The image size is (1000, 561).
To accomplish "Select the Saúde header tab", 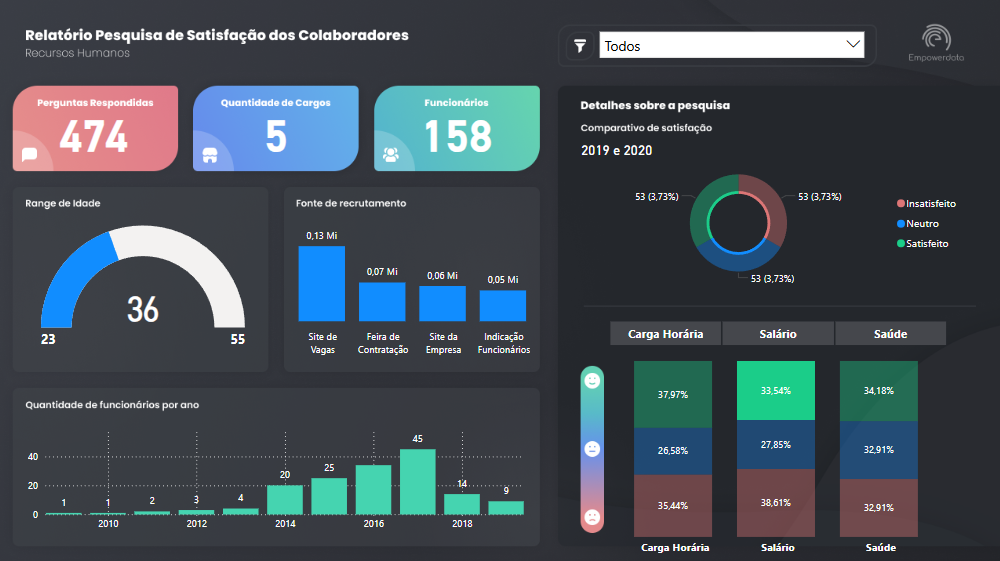I will tap(890, 334).
